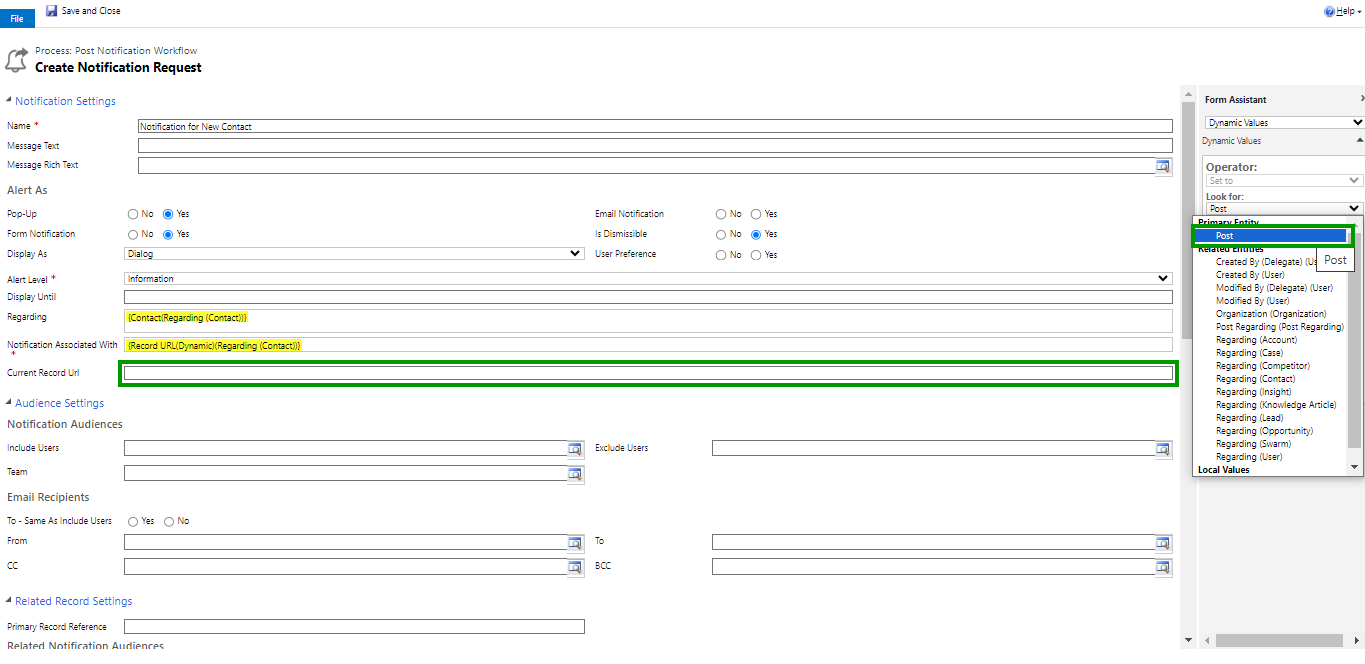Click the Save and Close disk icon
Screen dimensions: 1365x664
(x=51, y=11)
